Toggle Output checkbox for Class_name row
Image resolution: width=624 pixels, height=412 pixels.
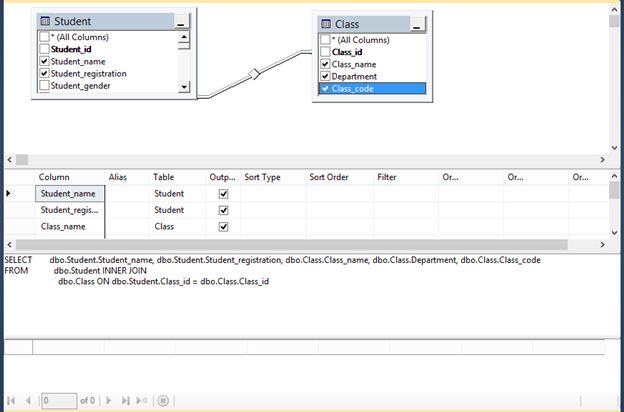[x=224, y=227]
